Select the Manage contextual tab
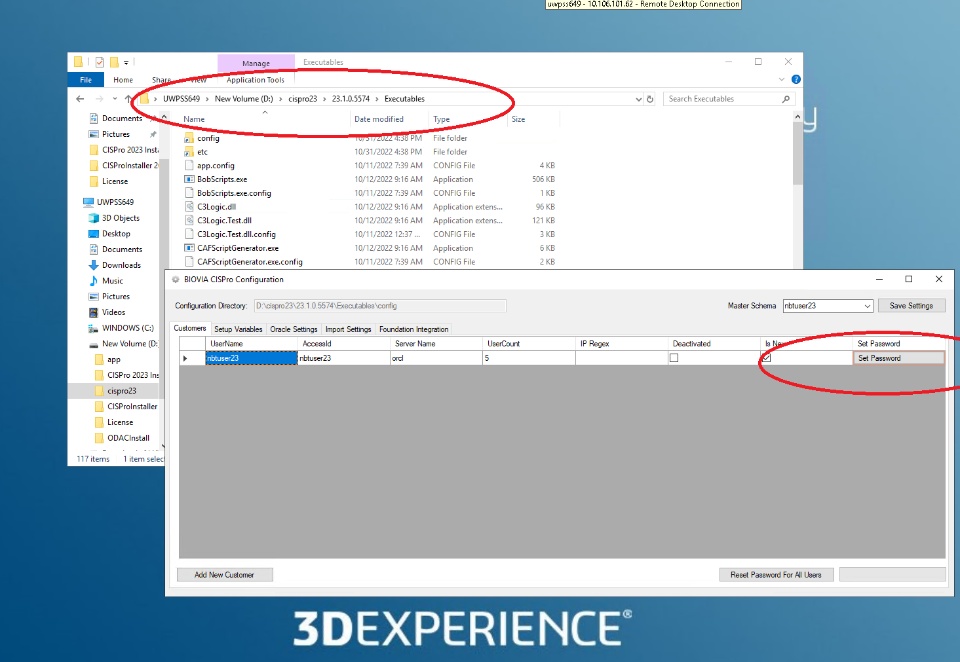The width and height of the screenshot is (960, 662). 256,63
